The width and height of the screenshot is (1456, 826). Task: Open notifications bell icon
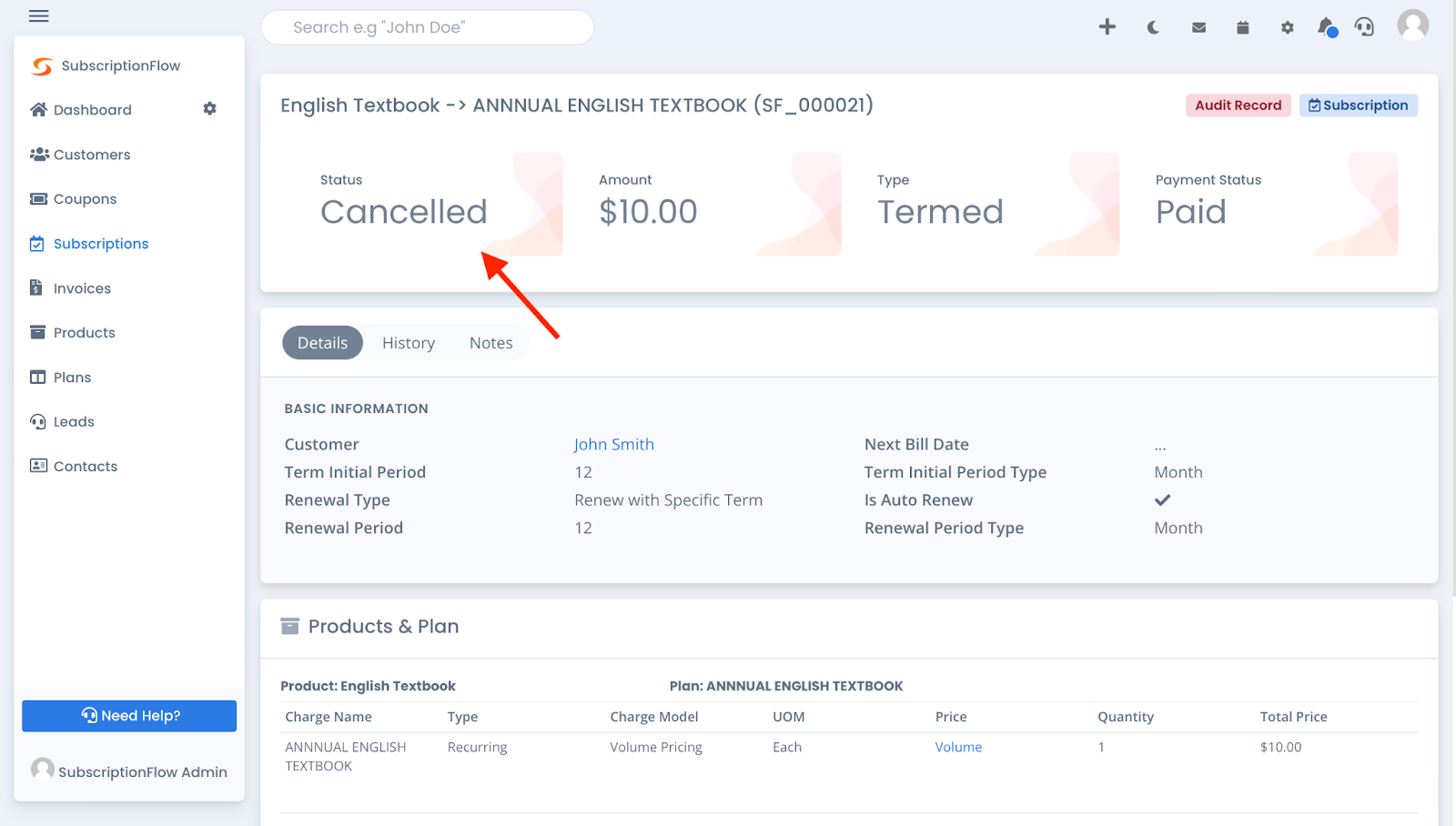[1327, 27]
